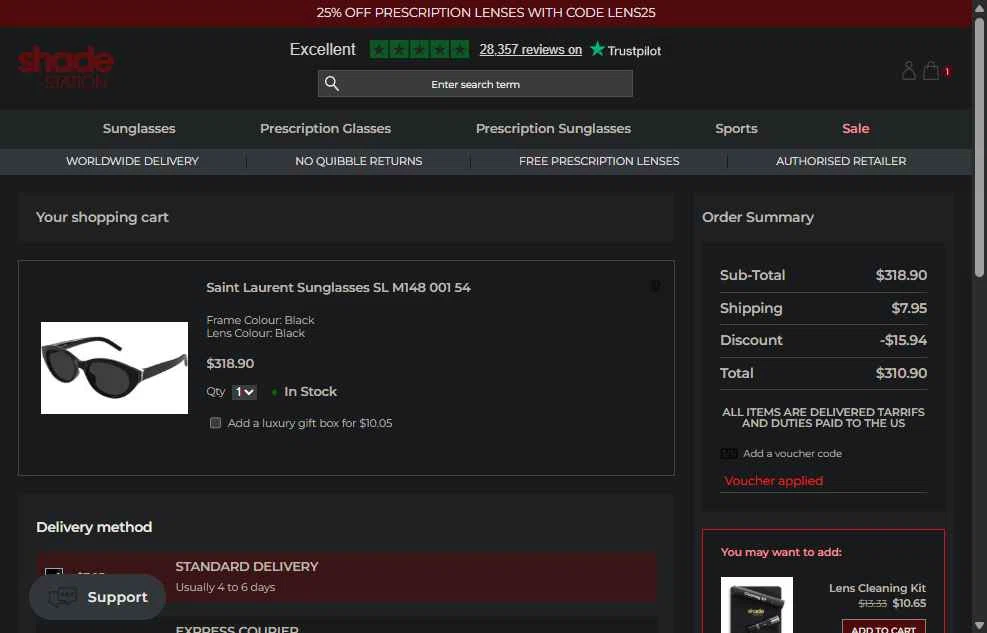Screen dimensions: 987x633
Task: Click the LENS25 promo banner
Action: pos(486,13)
